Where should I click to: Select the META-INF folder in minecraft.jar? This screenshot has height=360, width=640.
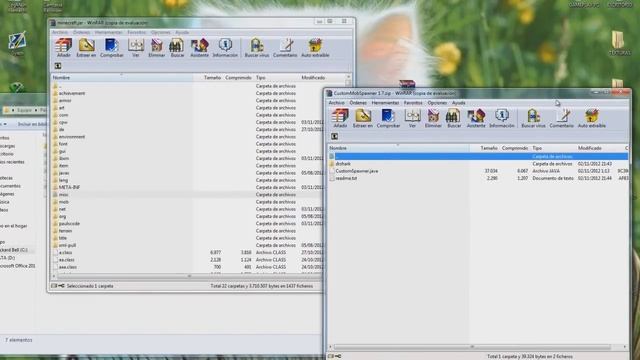point(69,187)
